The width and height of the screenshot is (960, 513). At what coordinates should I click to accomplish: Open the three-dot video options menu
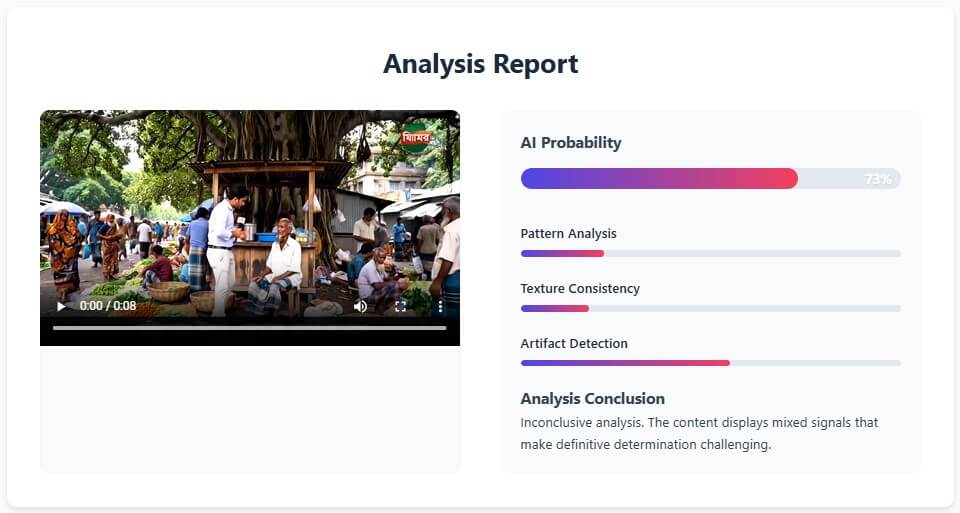440,306
